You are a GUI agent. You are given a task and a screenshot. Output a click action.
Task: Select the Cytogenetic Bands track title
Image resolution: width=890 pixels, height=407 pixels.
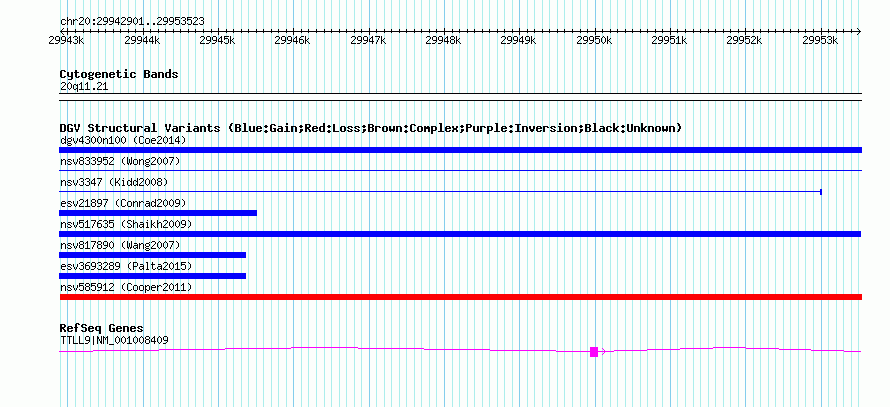[x=119, y=74]
